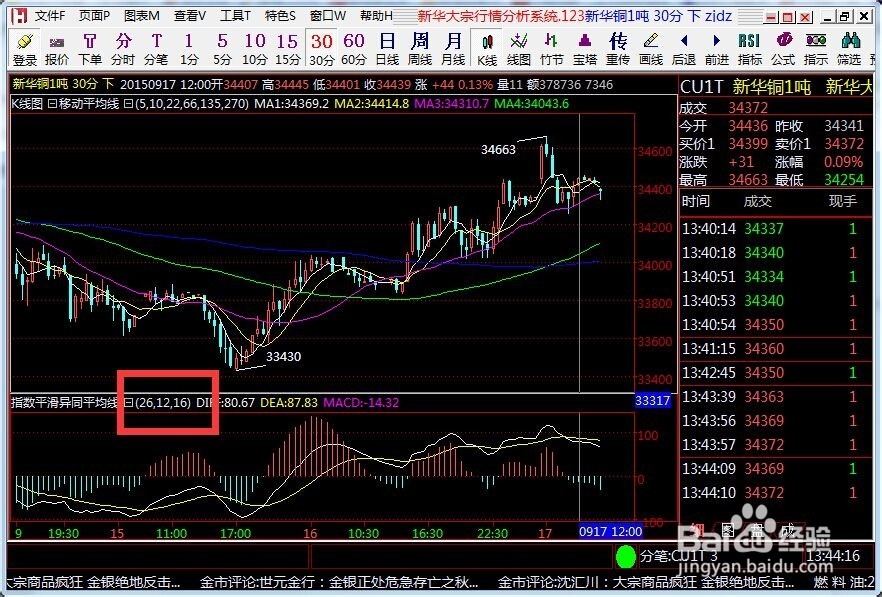Select the 10分 ten-minute period
The height and width of the screenshot is (597, 882).
(255, 49)
